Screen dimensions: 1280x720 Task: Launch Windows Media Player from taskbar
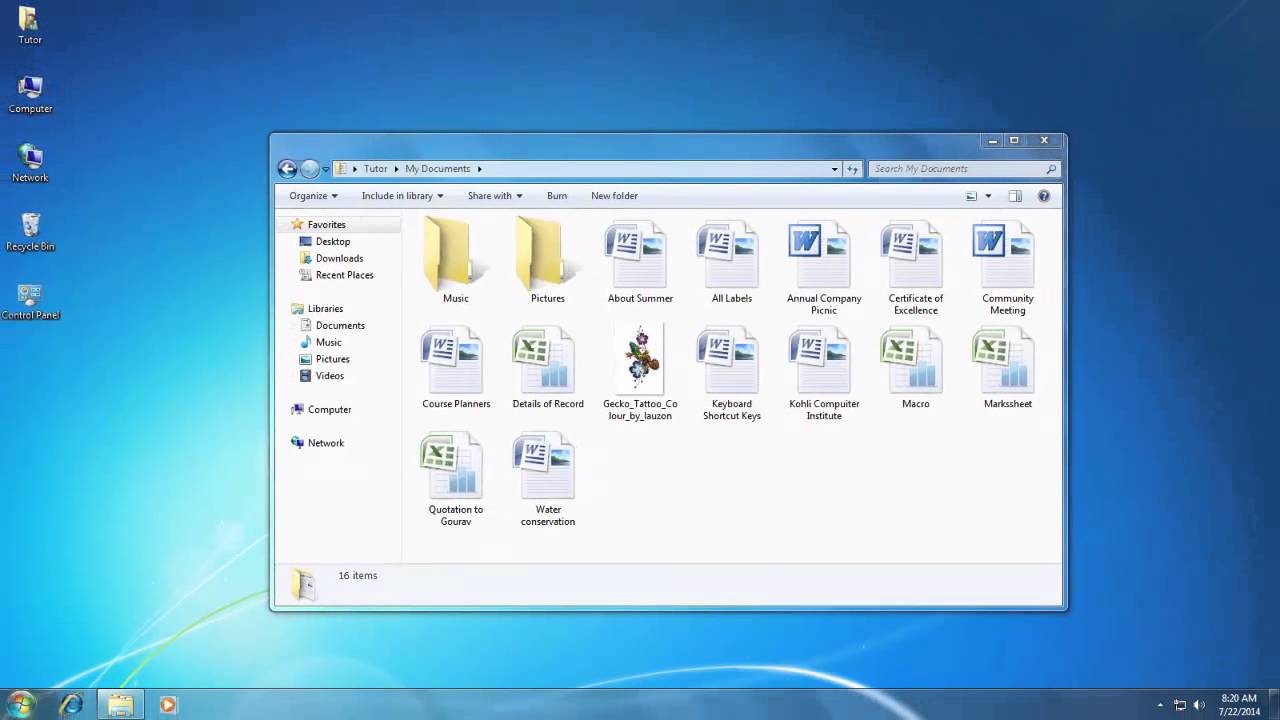(168, 705)
